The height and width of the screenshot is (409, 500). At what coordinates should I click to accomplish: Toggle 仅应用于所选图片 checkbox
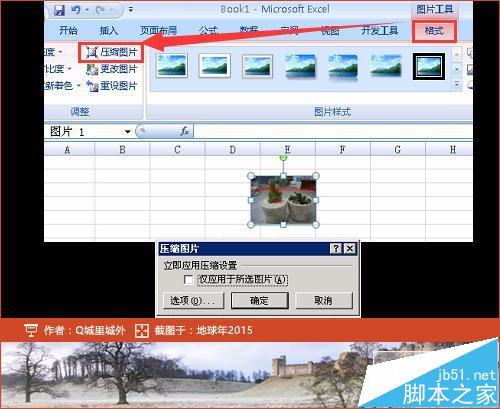(x=188, y=279)
